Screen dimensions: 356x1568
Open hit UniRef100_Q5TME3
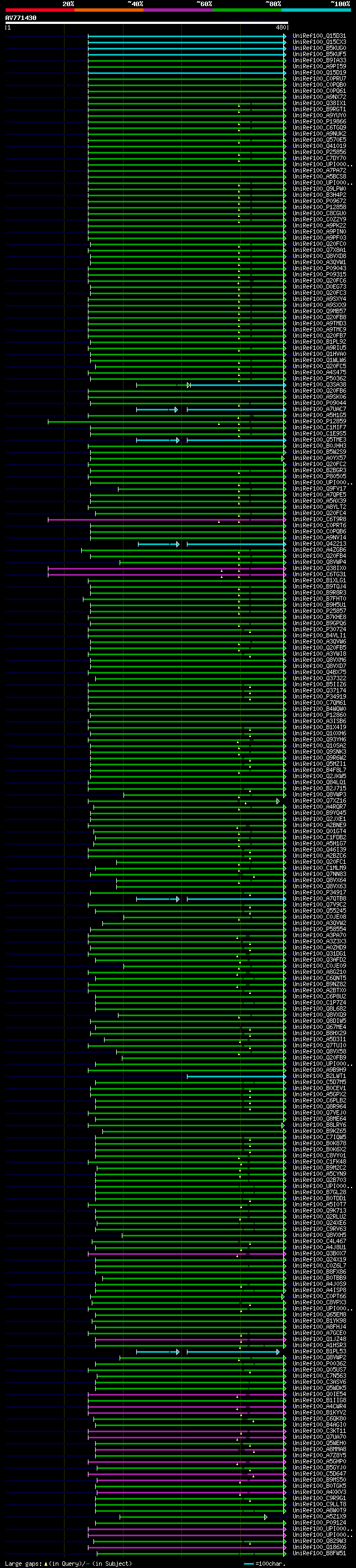tap(319, 439)
